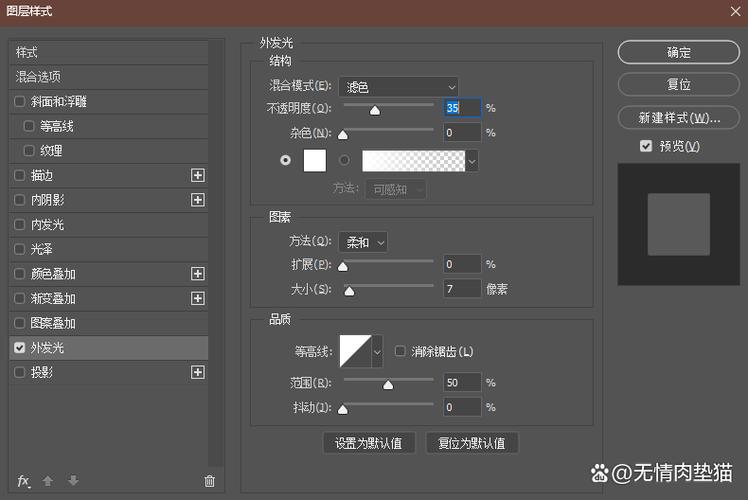748x500 pixels.
Task: Click 设置为默认值 button
Action: [x=369, y=443]
